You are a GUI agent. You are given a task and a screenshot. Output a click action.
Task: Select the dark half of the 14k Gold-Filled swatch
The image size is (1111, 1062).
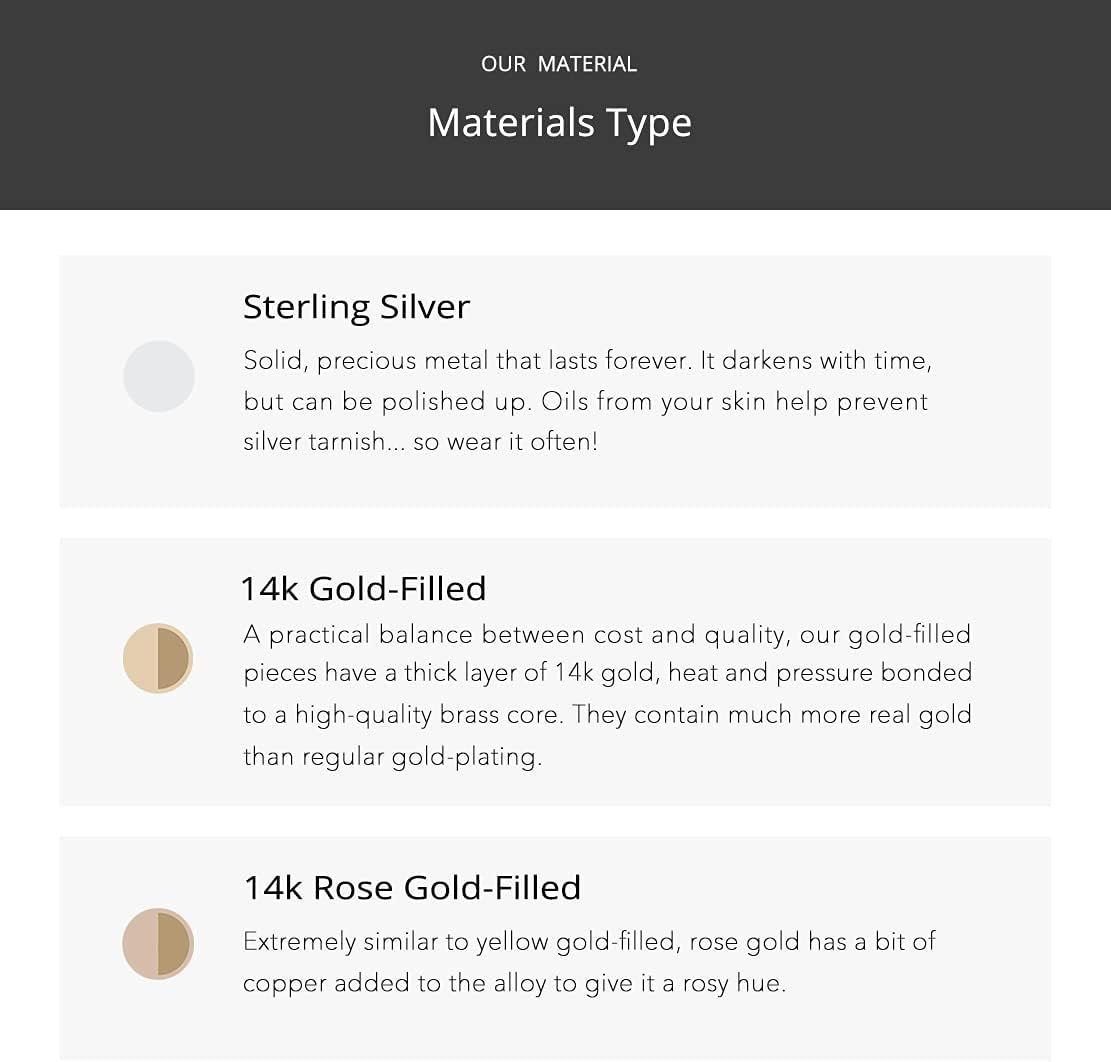coord(173,658)
